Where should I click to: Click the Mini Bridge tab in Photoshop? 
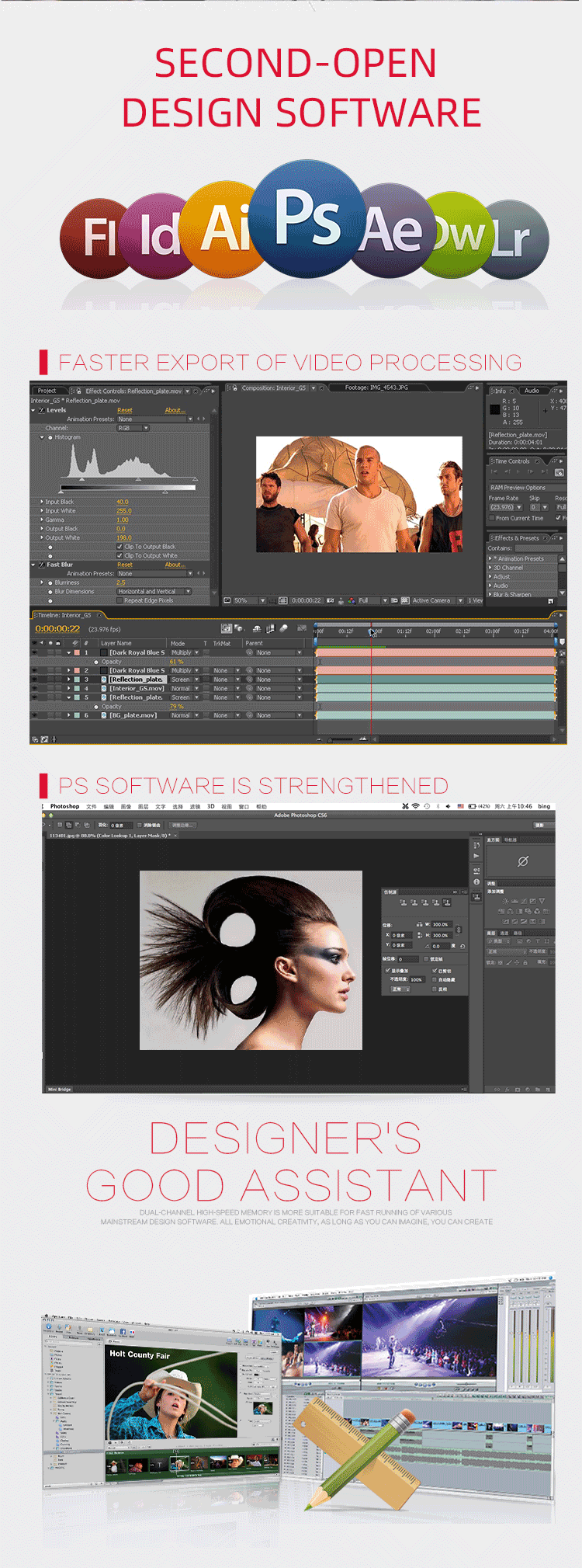tap(59, 1089)
